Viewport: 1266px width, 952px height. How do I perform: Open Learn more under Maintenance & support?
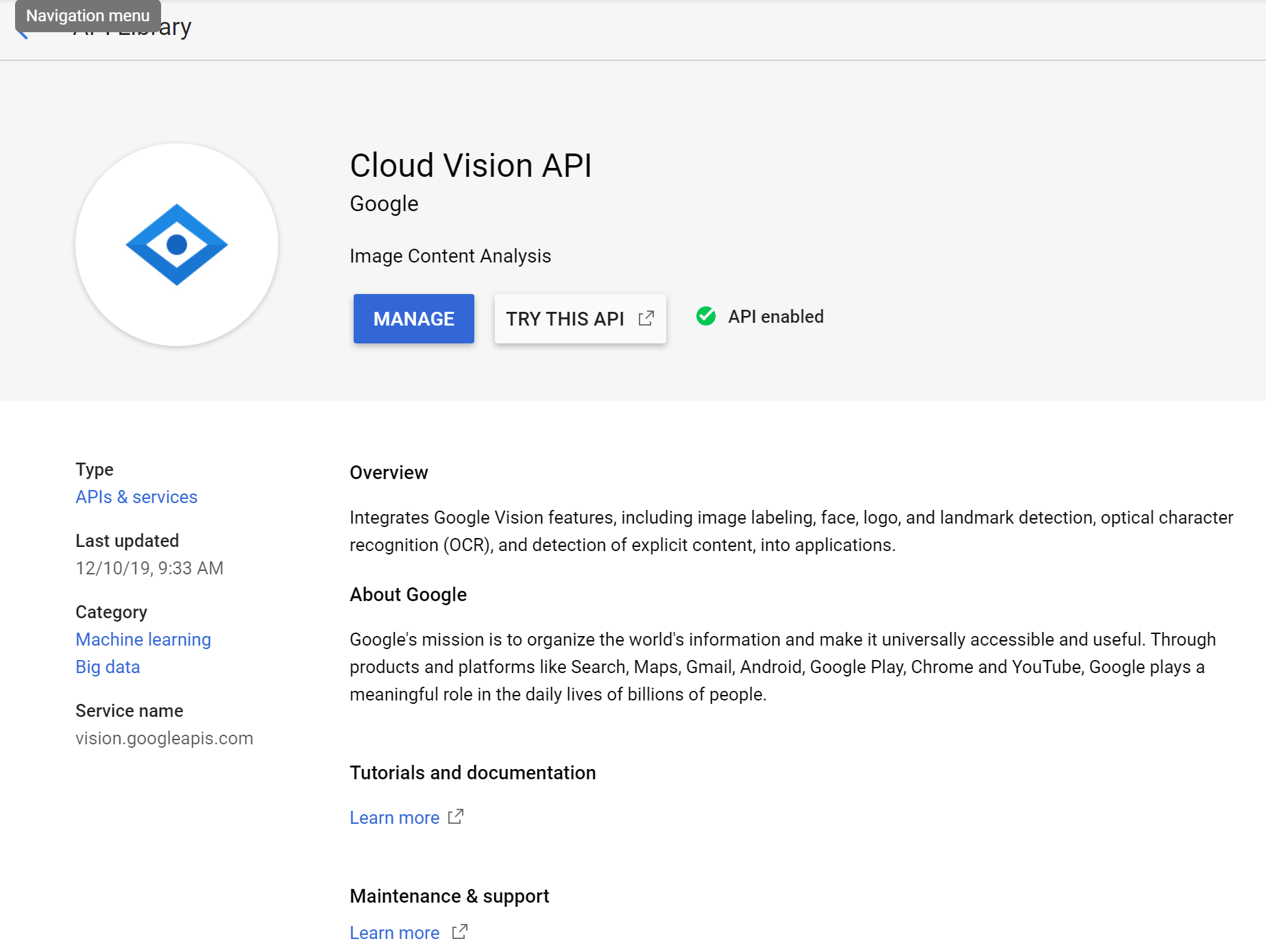point(395,933)
